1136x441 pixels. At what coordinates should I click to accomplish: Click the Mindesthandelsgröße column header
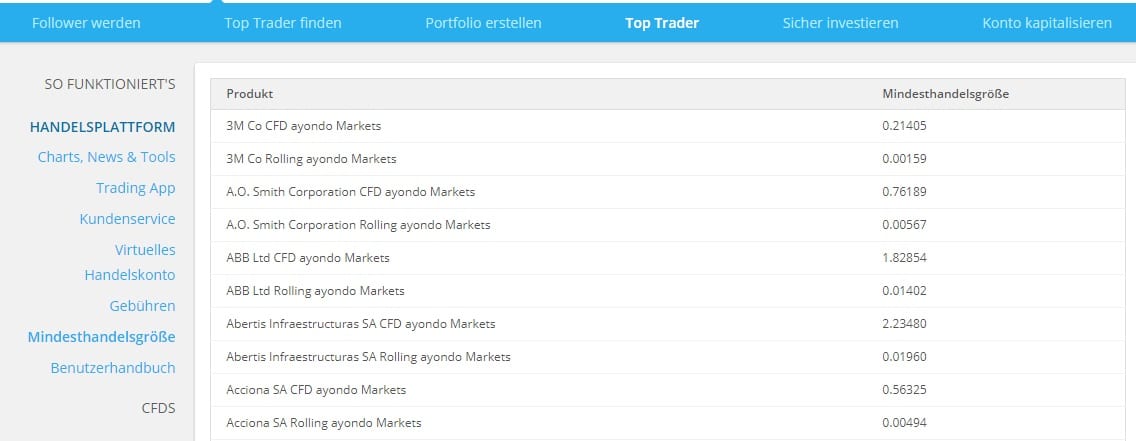pos(945,94)
